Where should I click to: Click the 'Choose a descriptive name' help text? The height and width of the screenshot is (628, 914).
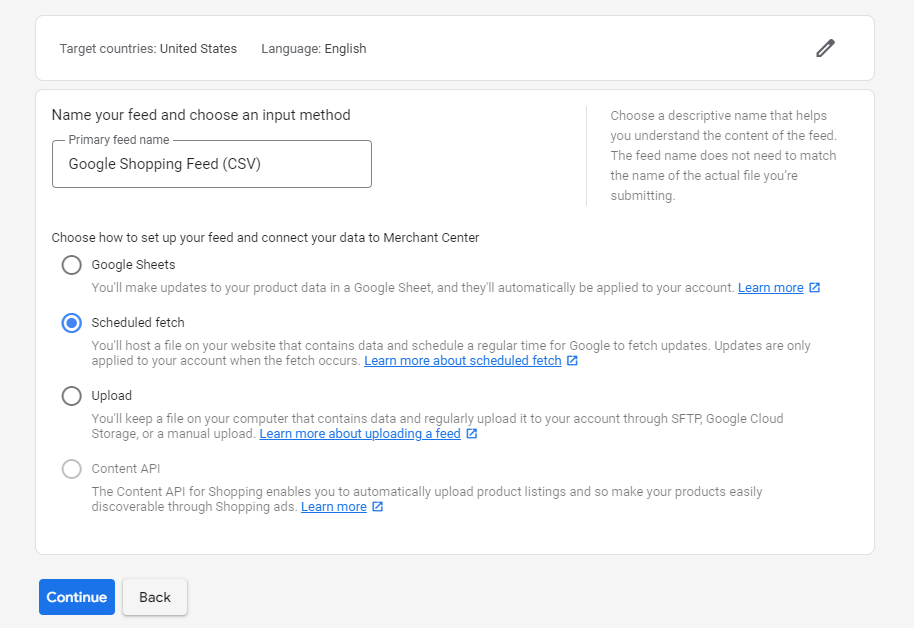point(723,155)
